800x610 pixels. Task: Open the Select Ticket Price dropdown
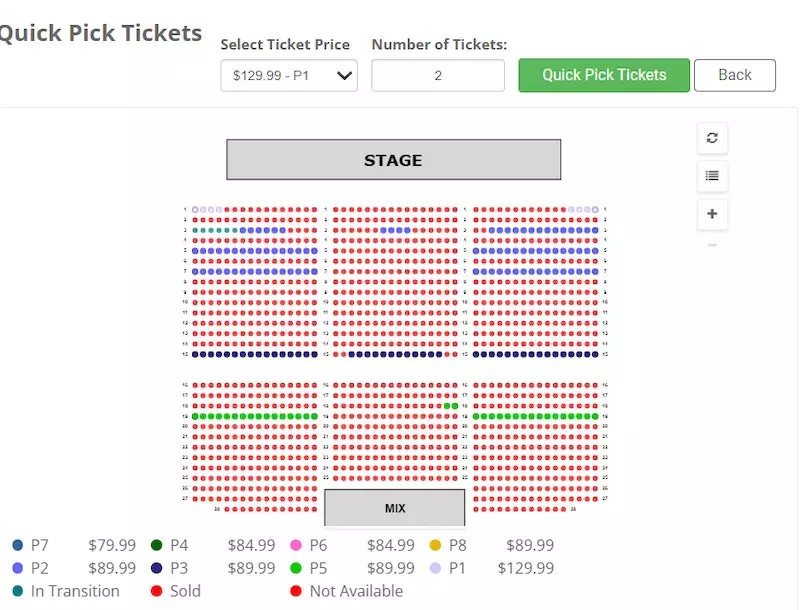coord(289,75)
